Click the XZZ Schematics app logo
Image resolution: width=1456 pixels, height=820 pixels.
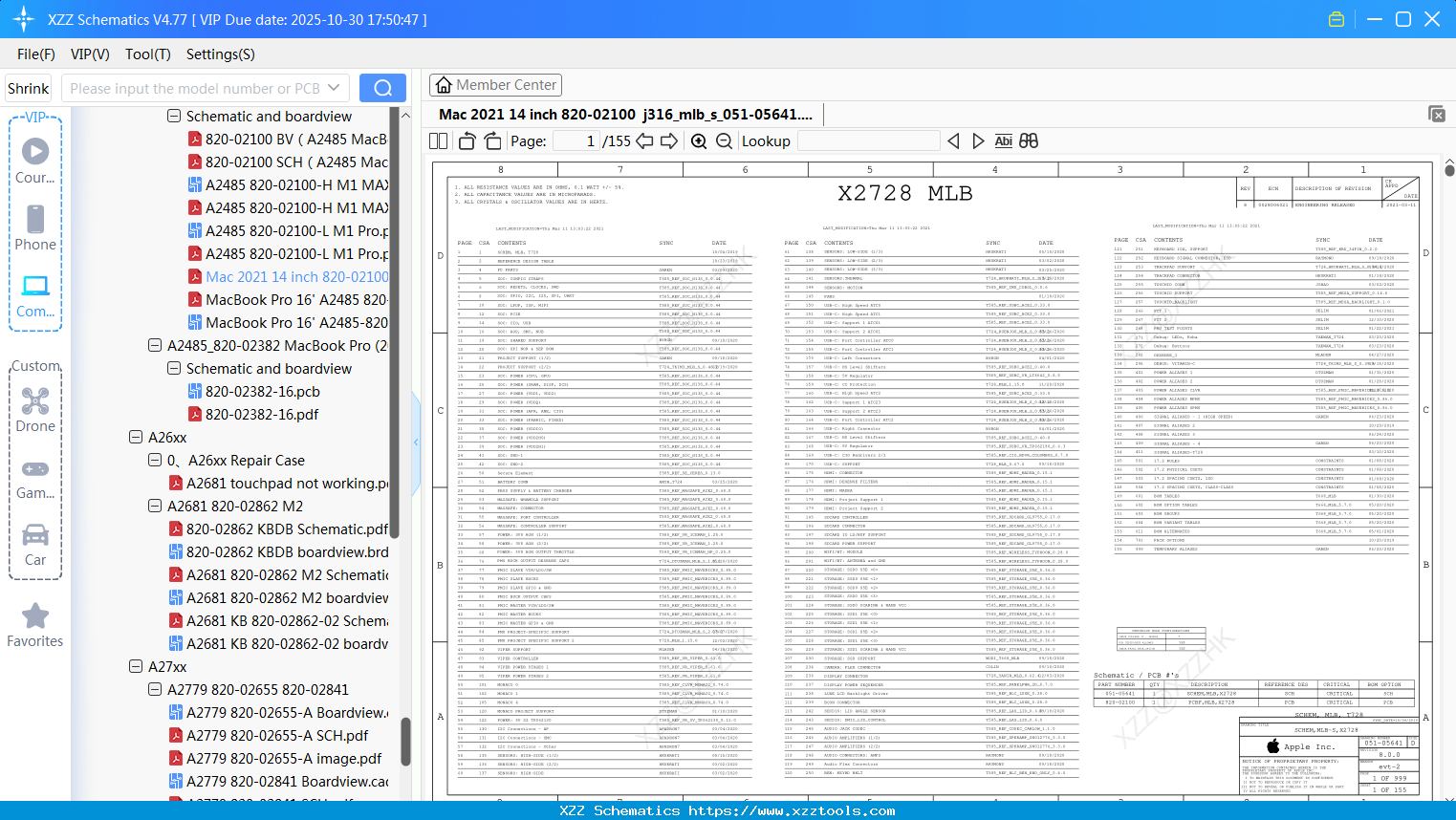[24, 19]
